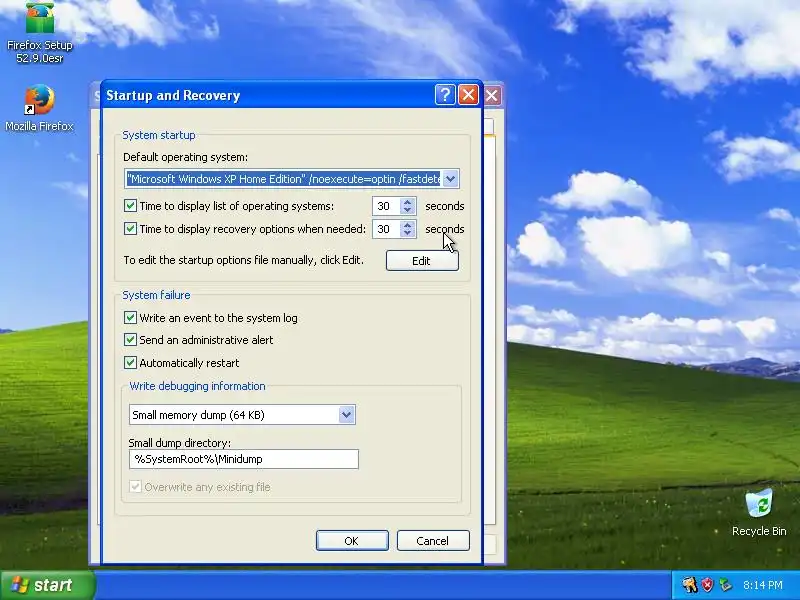This screenshot has height=600, width=800.
Task: Click the Default operating system label
Action: coord(185,157)
